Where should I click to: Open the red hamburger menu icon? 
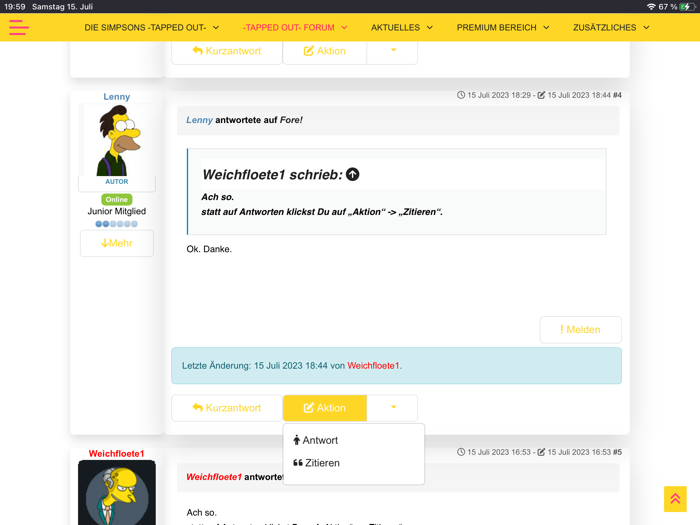pos(19,28)
